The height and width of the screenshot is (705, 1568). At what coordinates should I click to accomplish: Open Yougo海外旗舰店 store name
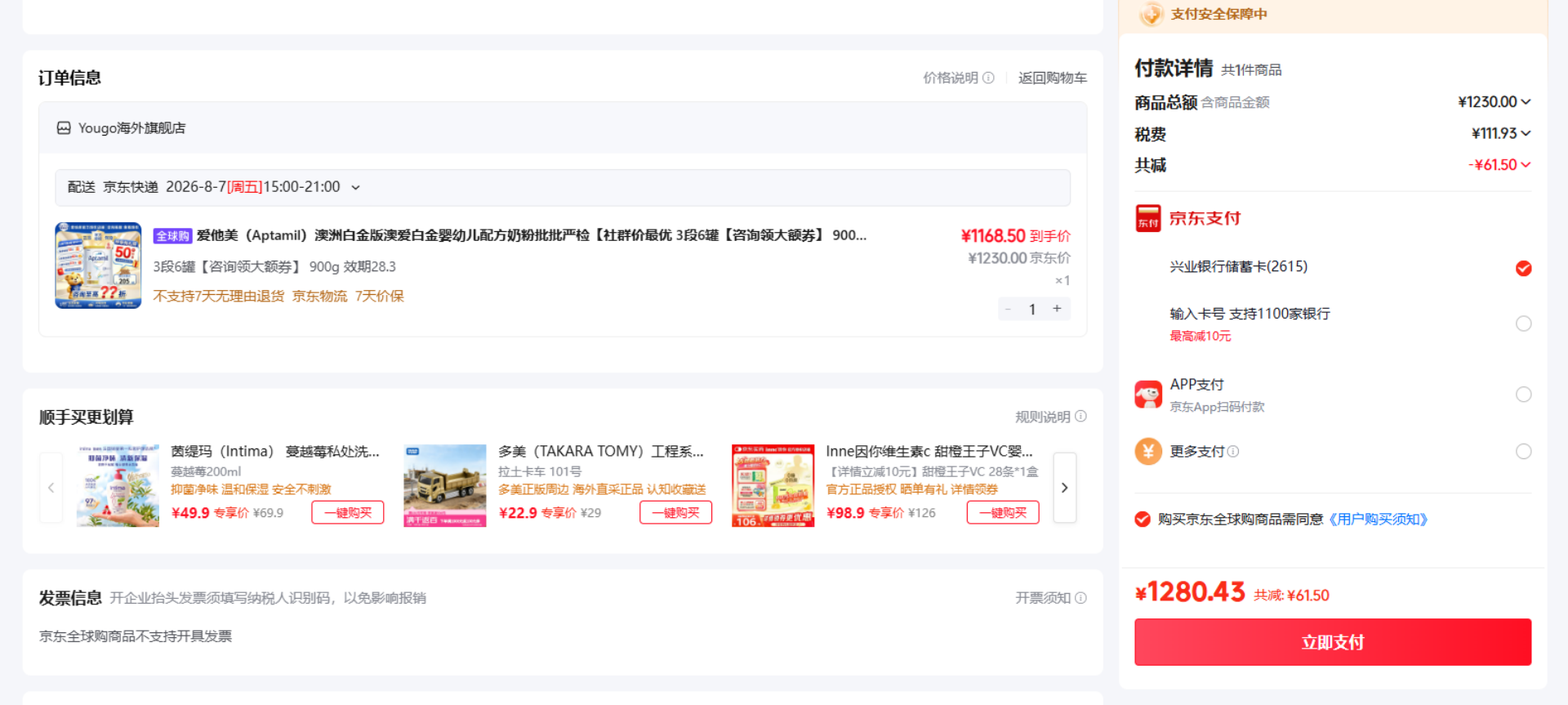pos(131,128)
